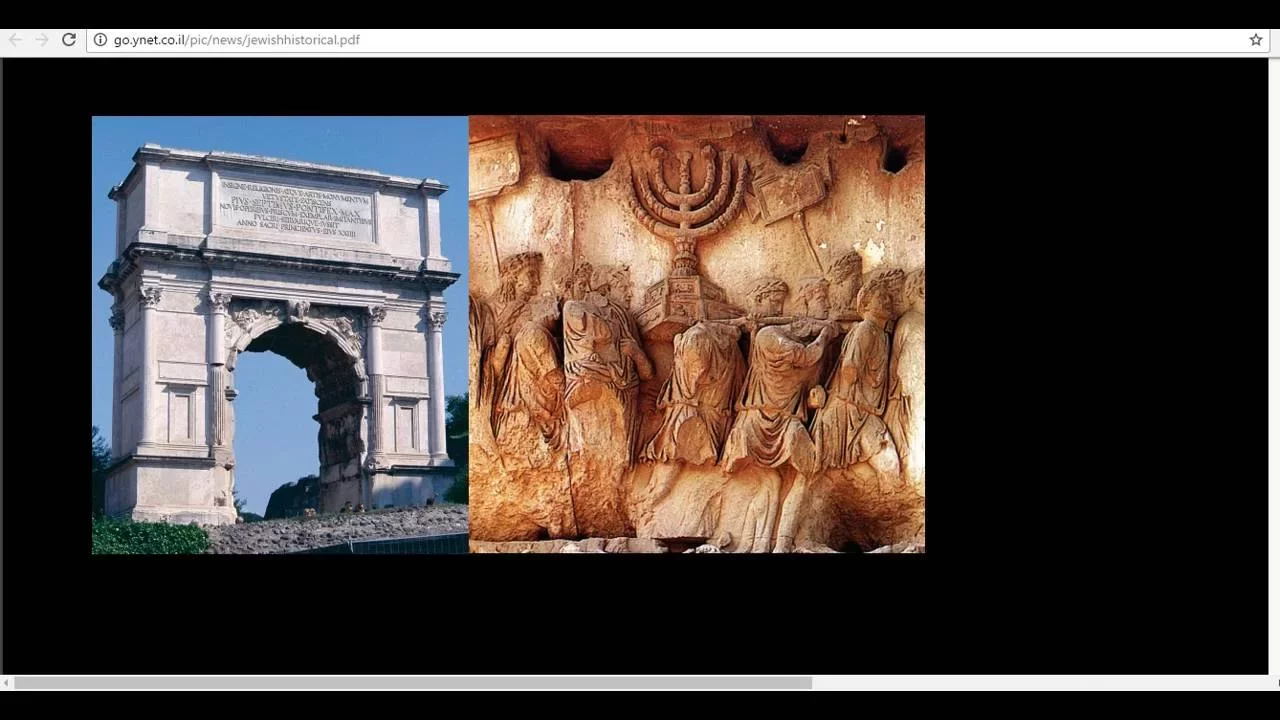Click the vertical scrollbar track
This screenshot has height=720, width=1280.
[1274, 366]
